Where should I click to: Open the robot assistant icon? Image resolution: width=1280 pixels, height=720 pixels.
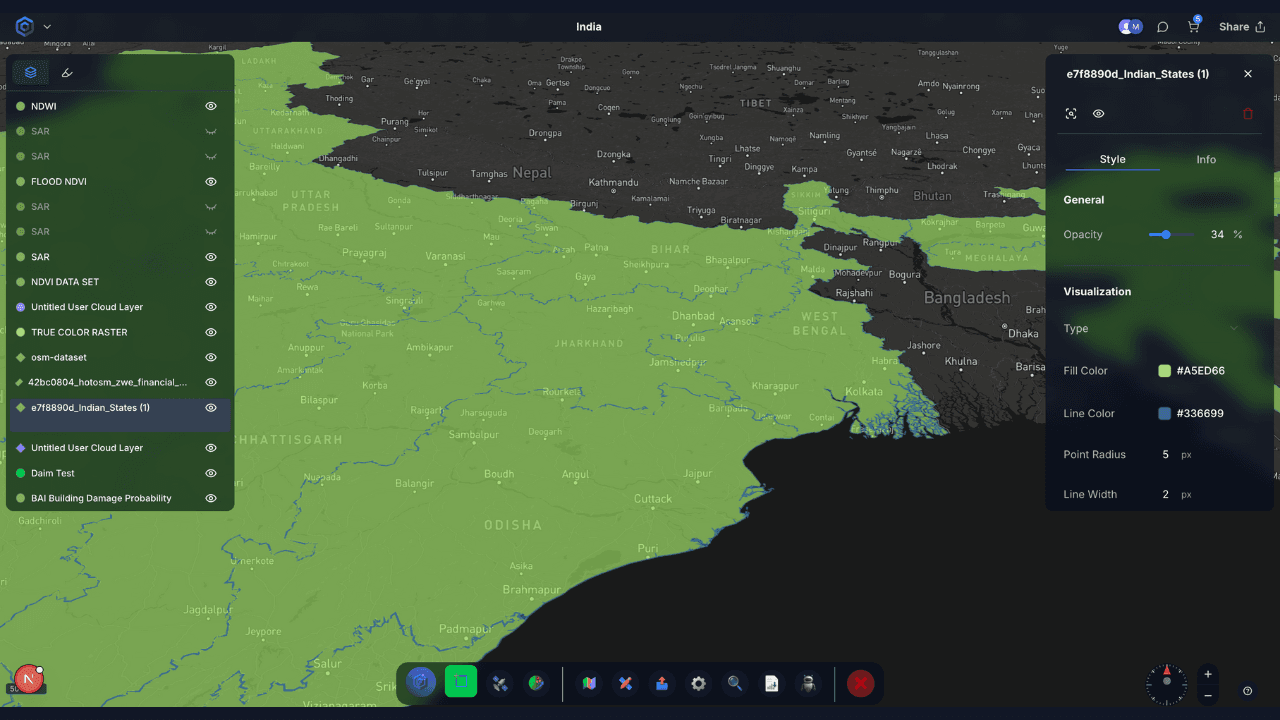click(808, 683)
